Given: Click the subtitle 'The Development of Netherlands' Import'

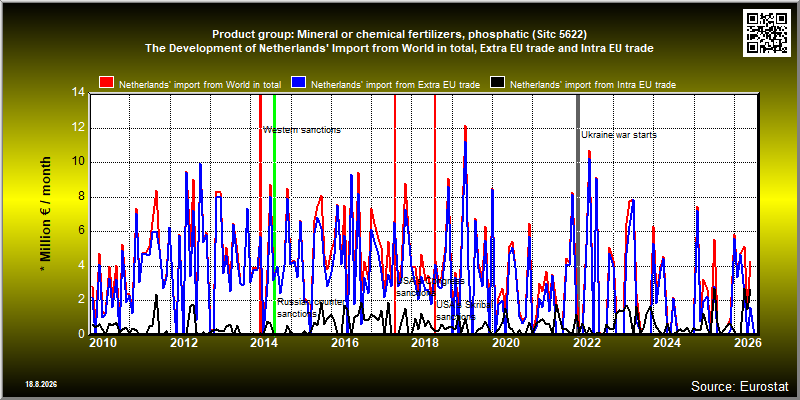Looking at the screenshot, I should (399, 48).
